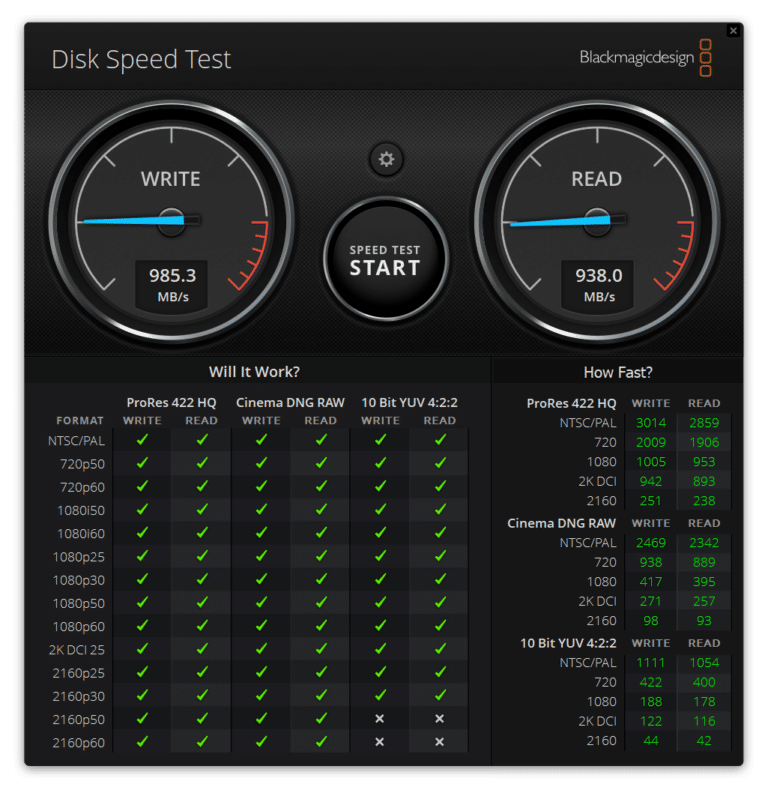Click the 2469 Cinema DNG NTSC/PAL write value
Viewport: 768px width, 793px height.
pos(651,543)
